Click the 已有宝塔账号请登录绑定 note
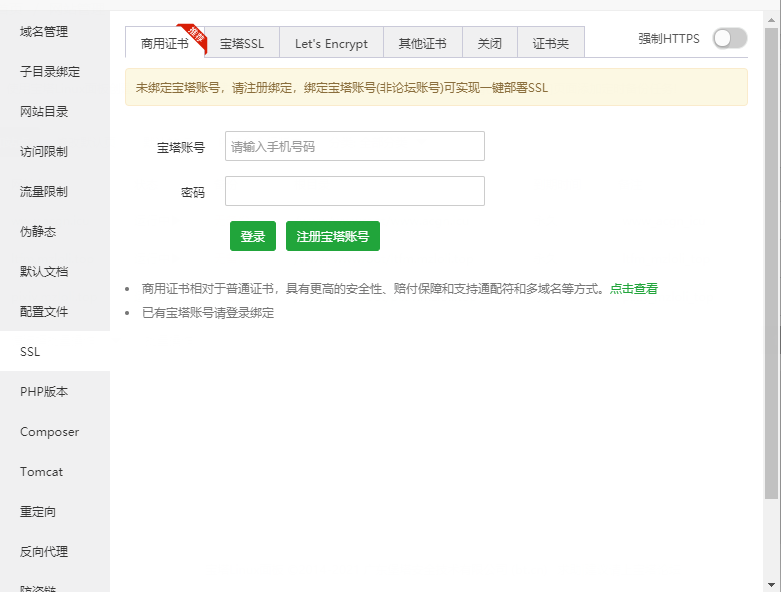 click(x=208, y=313)
